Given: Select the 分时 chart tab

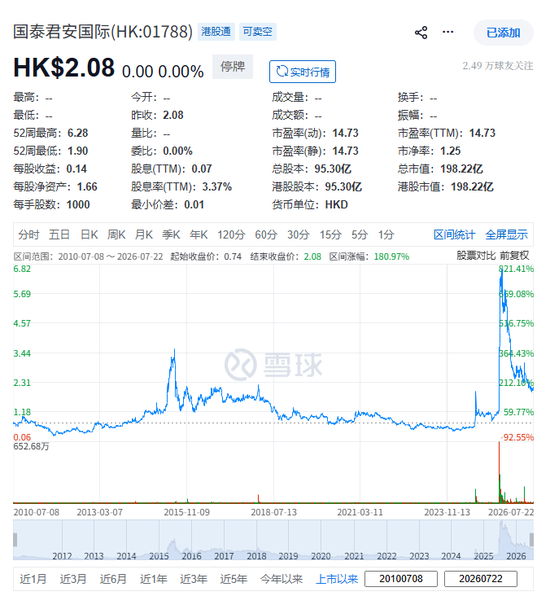Looking at the screenshot, I should (29, 235).
